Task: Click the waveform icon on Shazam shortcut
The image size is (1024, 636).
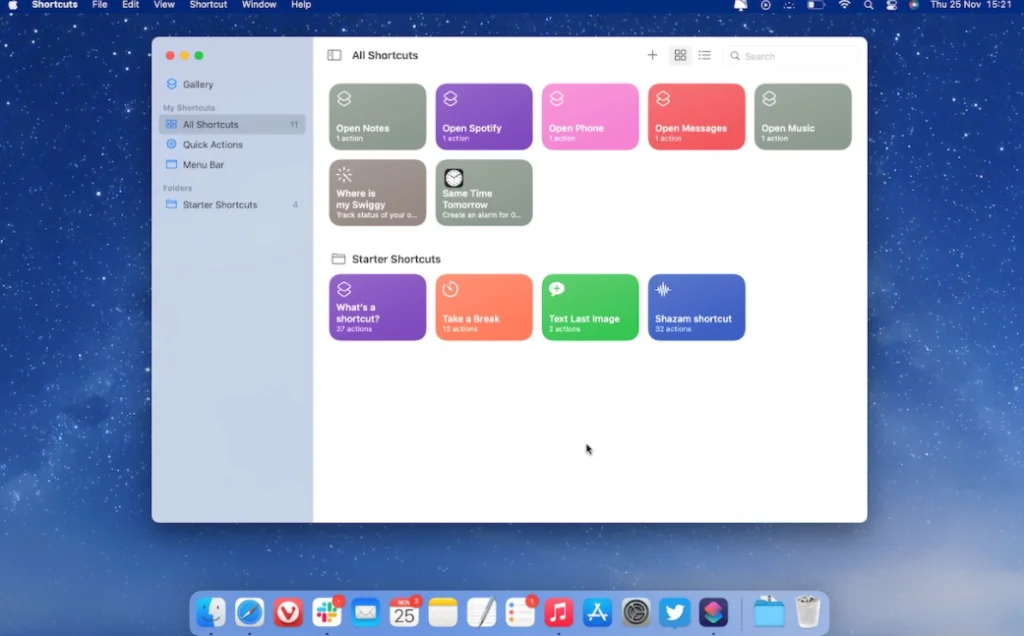Action: tap(663, 289)
